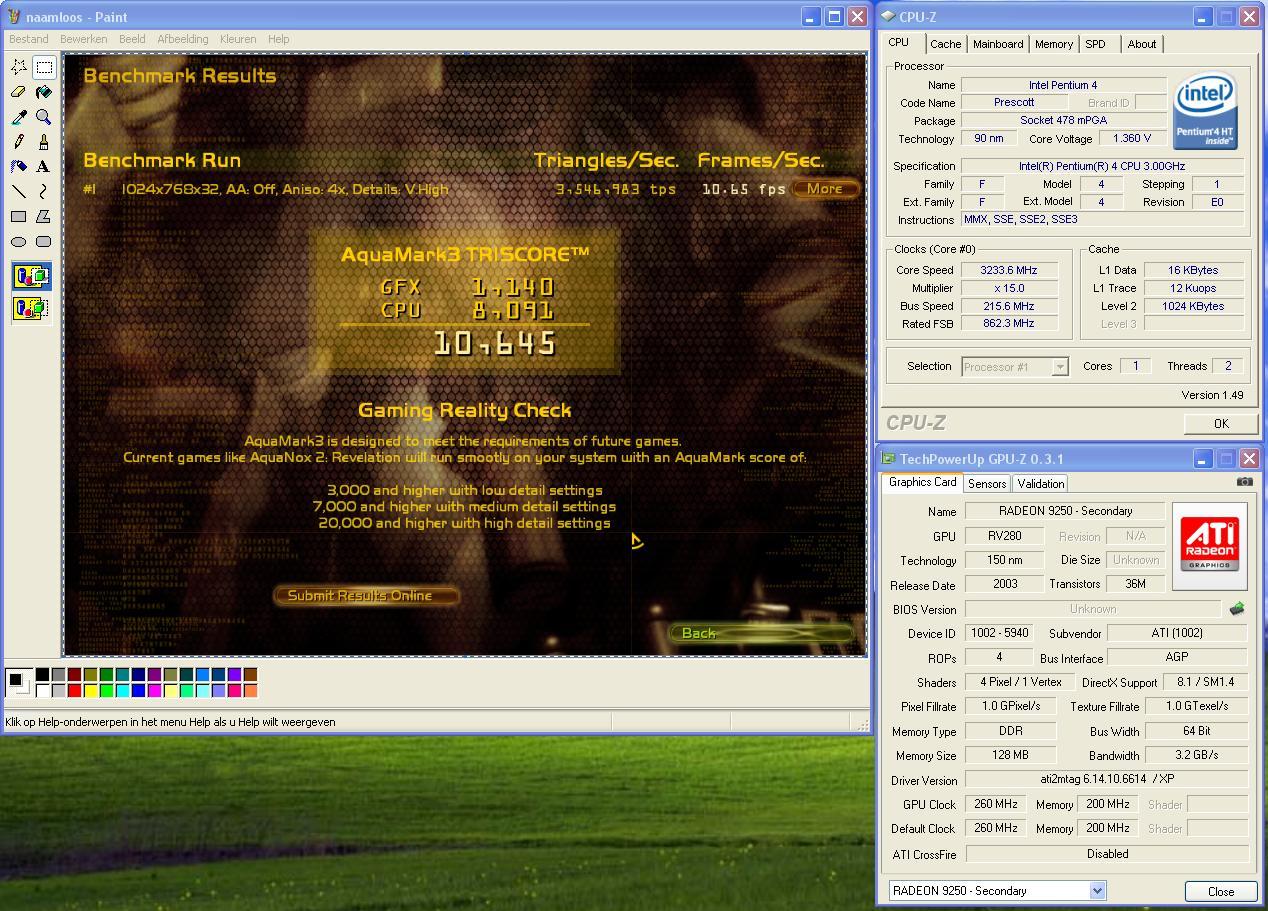Pick the white swatch in Paint palette

[x=42, y=690]
